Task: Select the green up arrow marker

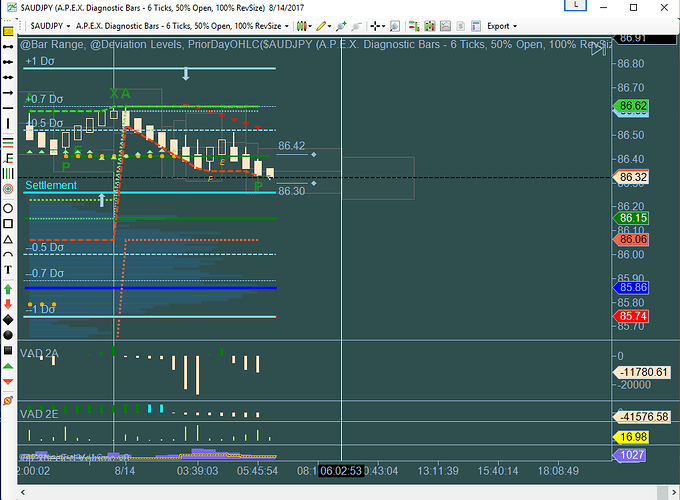Action: click(x=8, y=288)
